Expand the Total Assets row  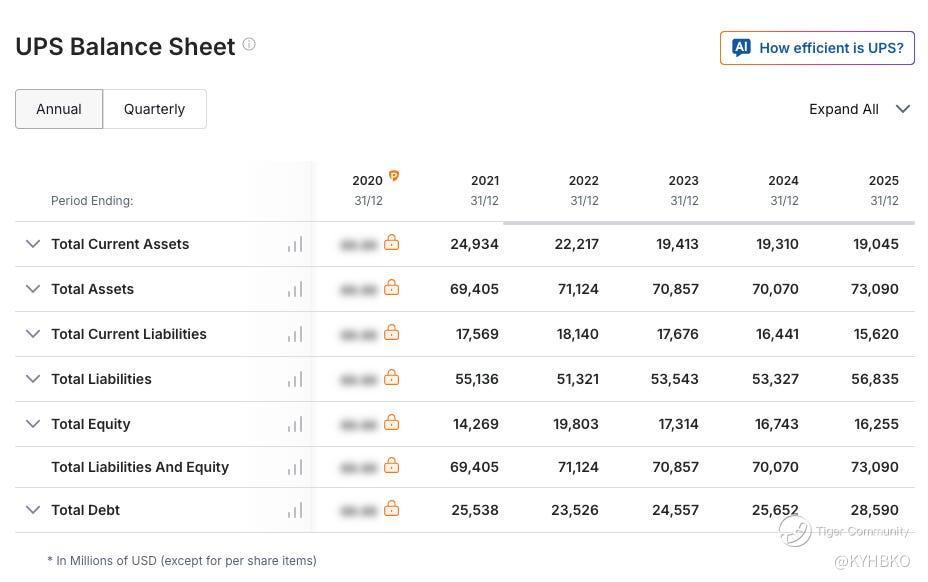coord(33,289)
